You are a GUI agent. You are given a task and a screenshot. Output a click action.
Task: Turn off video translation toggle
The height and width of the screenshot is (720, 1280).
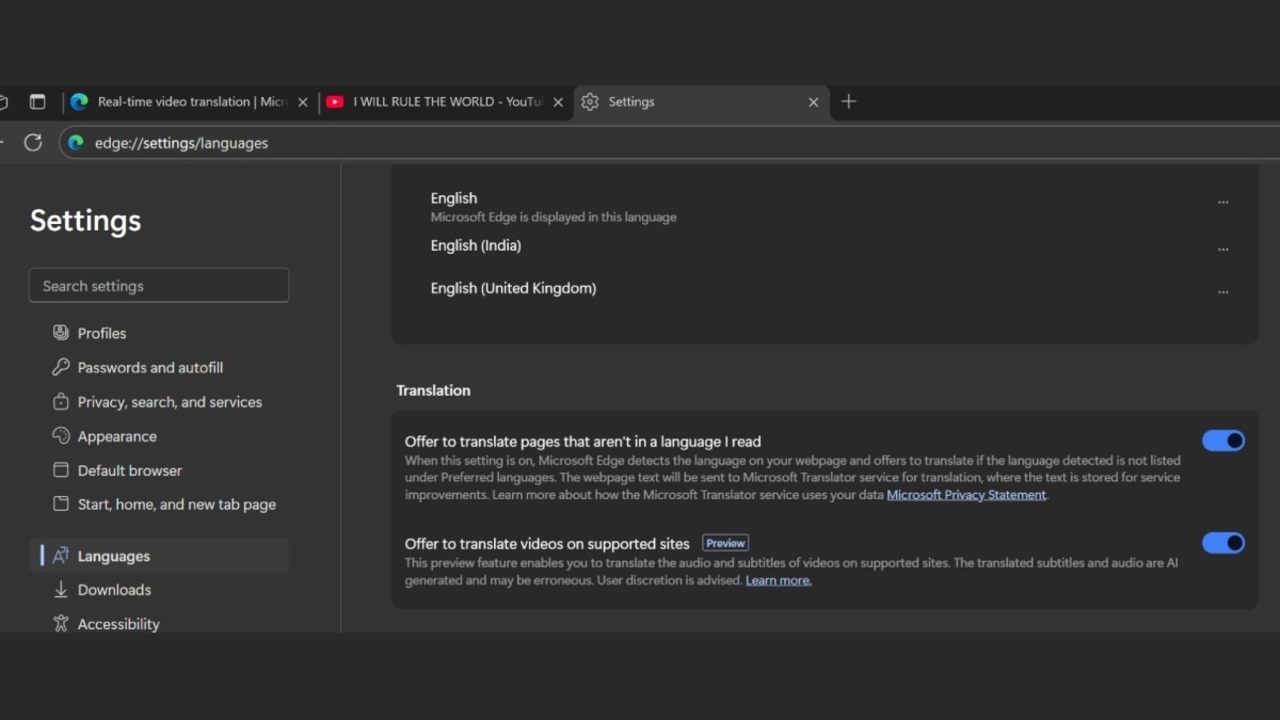point(1223,543)
